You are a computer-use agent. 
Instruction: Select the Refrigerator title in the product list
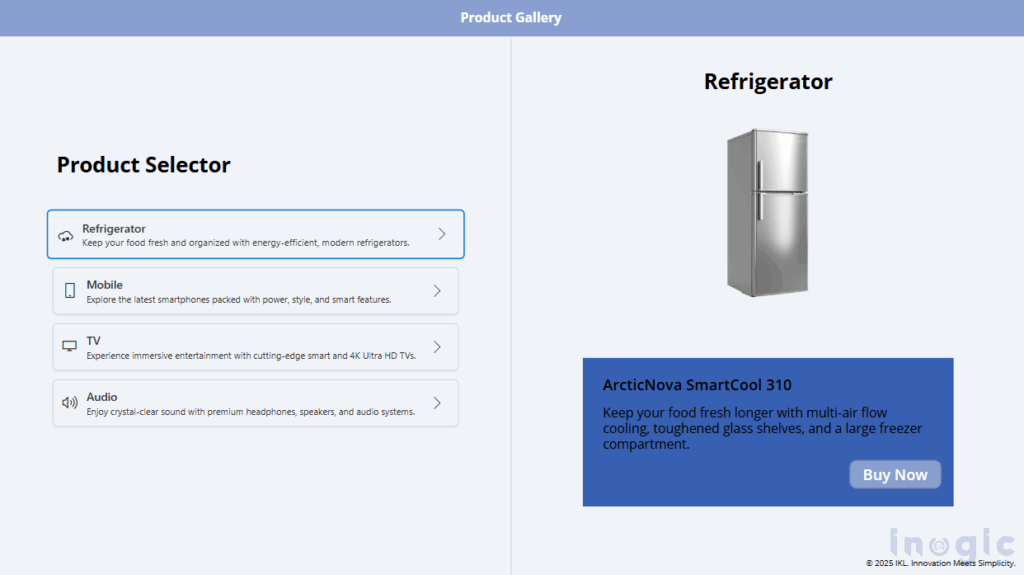click(114, 229)
